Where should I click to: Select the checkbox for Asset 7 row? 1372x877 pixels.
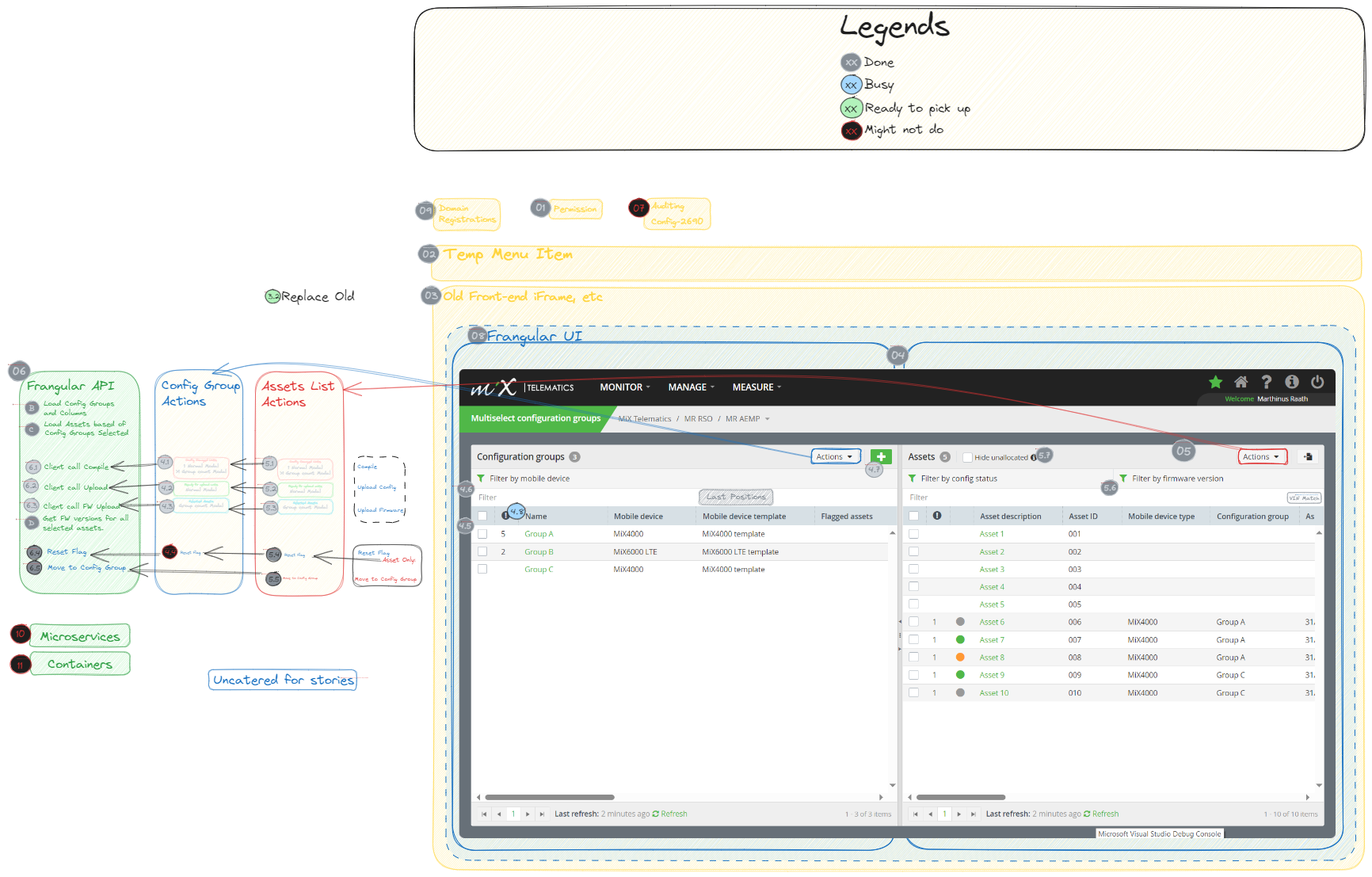point(913,640)
